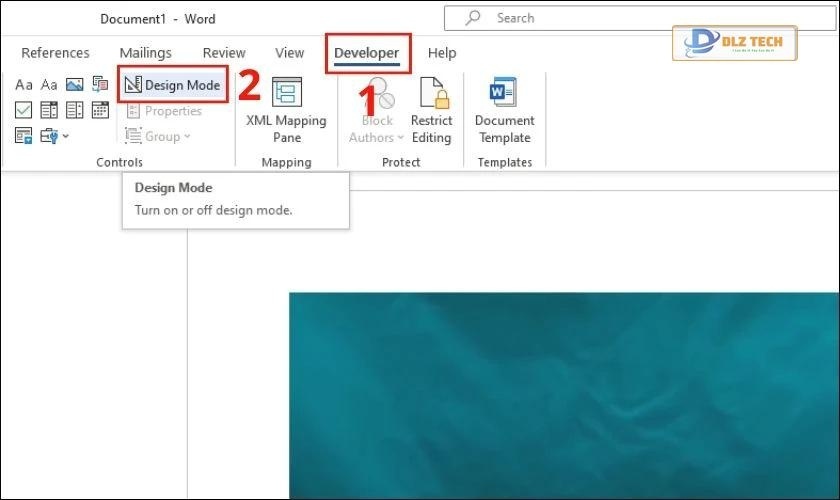Insert a Plain Text content control

(48, 85)
